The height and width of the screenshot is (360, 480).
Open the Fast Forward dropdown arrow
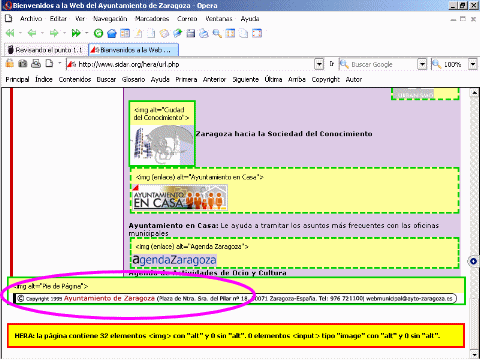click(87, 33)
